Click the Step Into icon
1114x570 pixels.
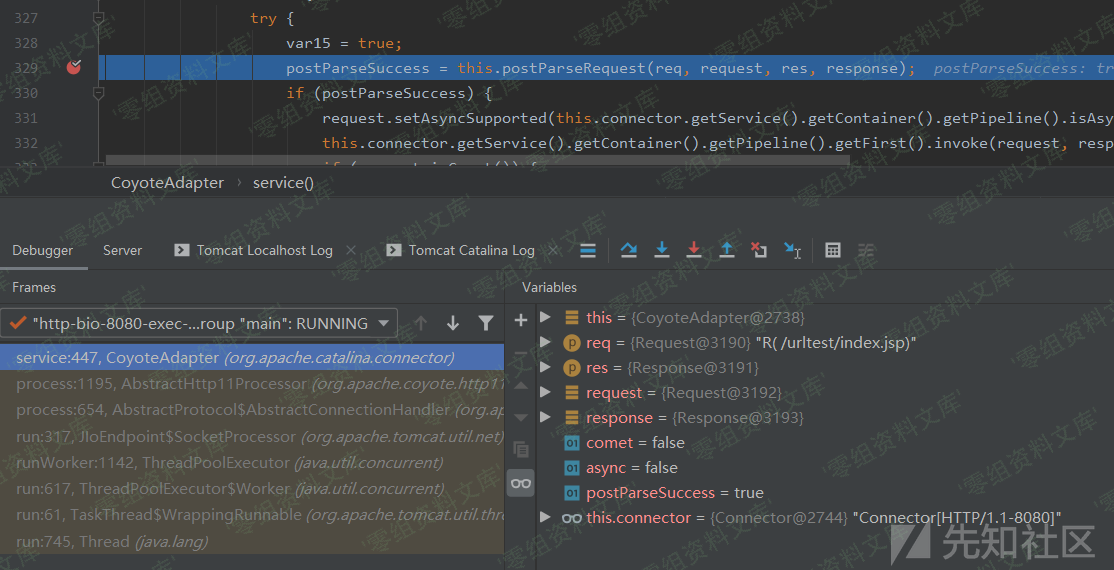(661, 250)
